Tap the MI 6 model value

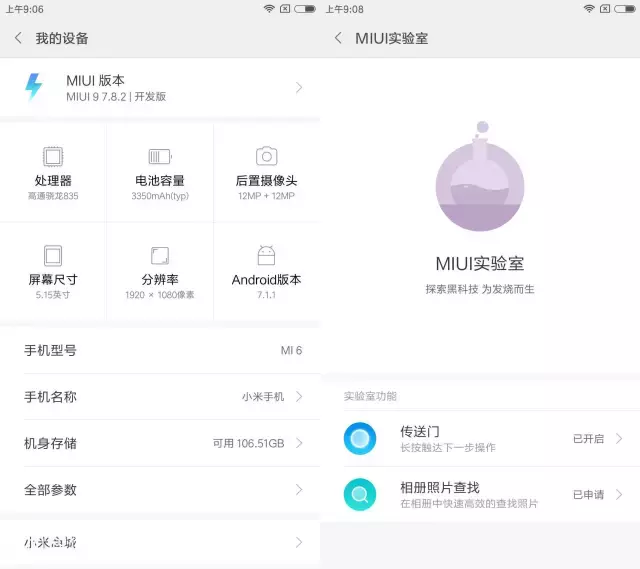pyautogui.click(x=291, y=350)
